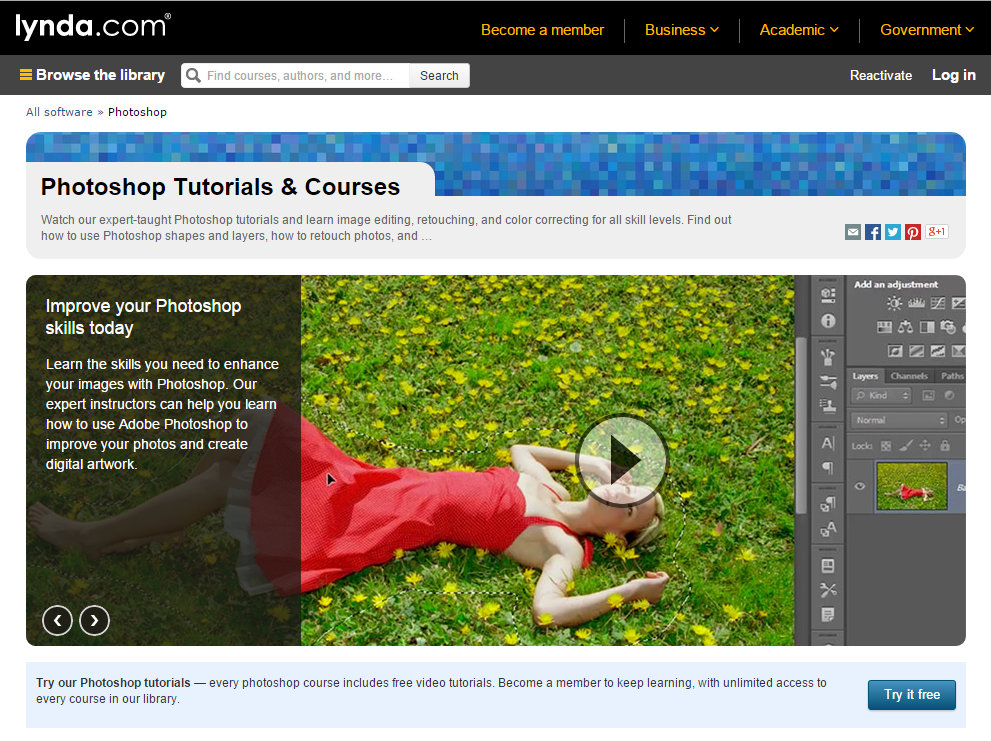
Task: Click the lynda.com logo
Action: click(93, 27)
